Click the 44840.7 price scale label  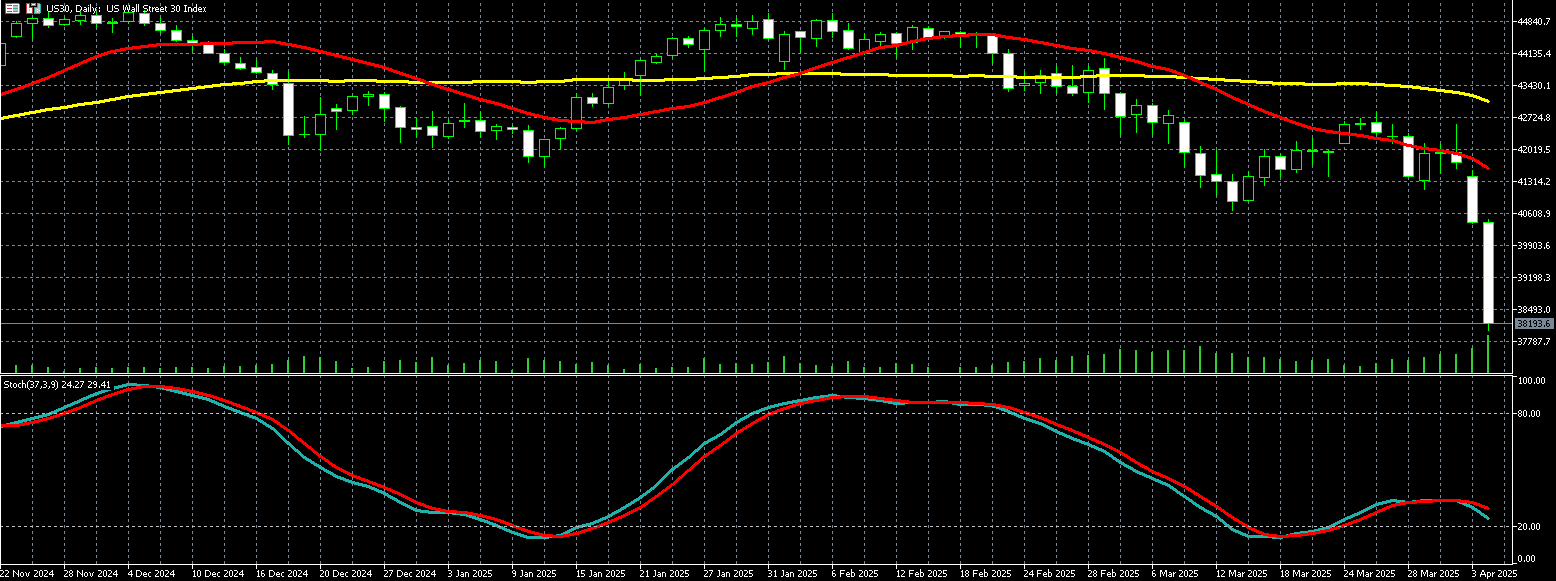pos(1532,21)
